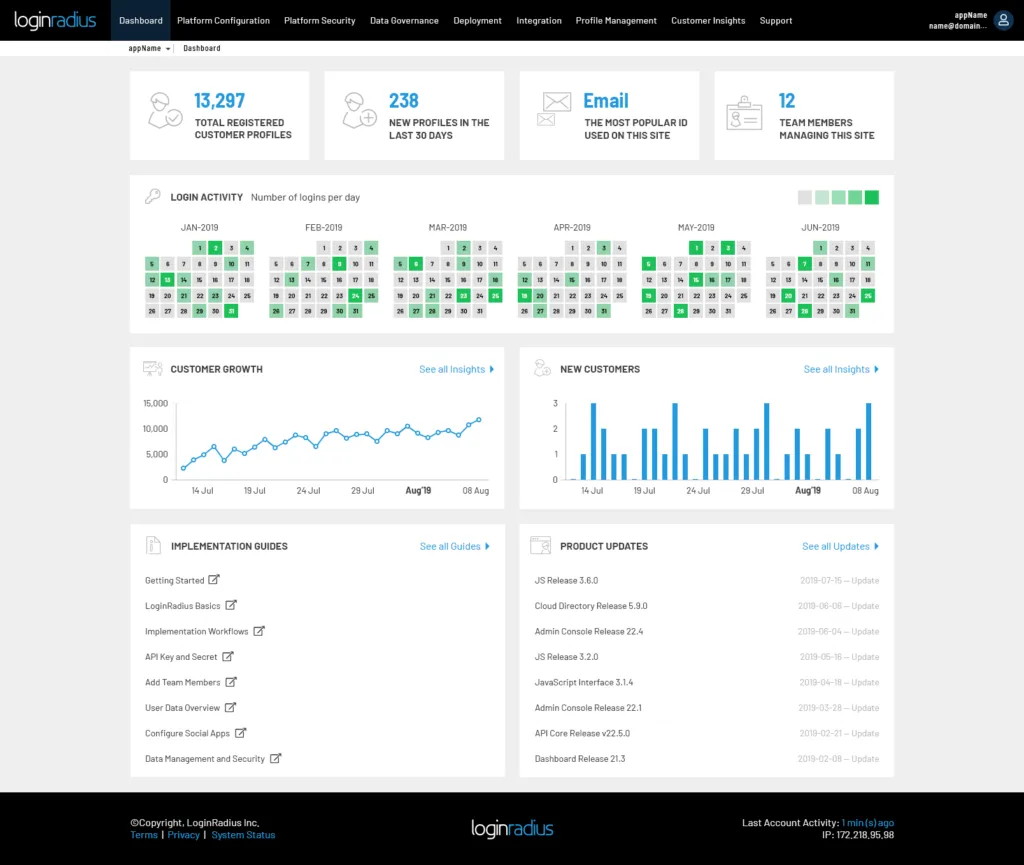
Task: Open the Data Governance menu
Action: (404, 20)
